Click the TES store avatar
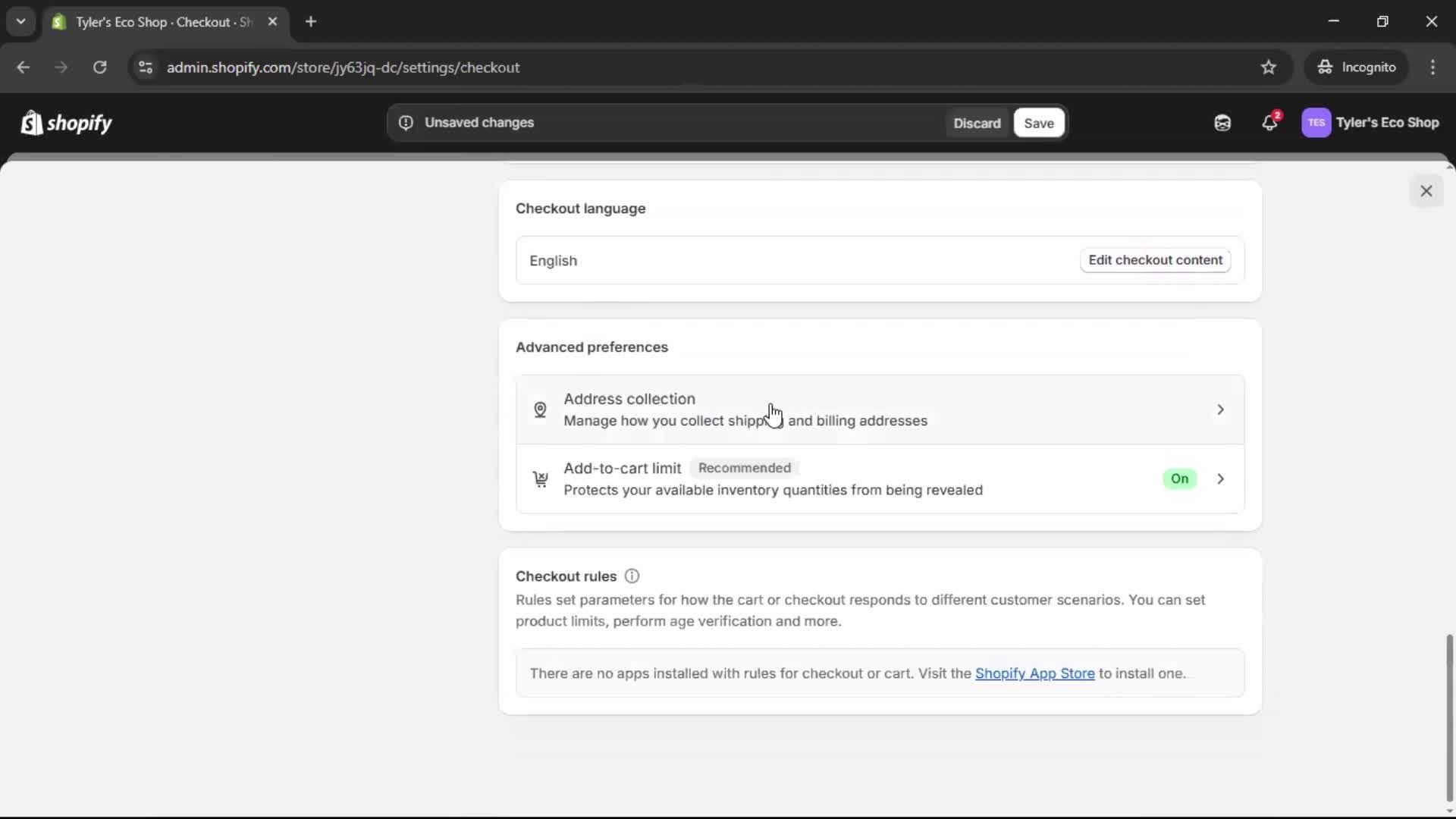The image size is (1456, 819). point(1317,123)
